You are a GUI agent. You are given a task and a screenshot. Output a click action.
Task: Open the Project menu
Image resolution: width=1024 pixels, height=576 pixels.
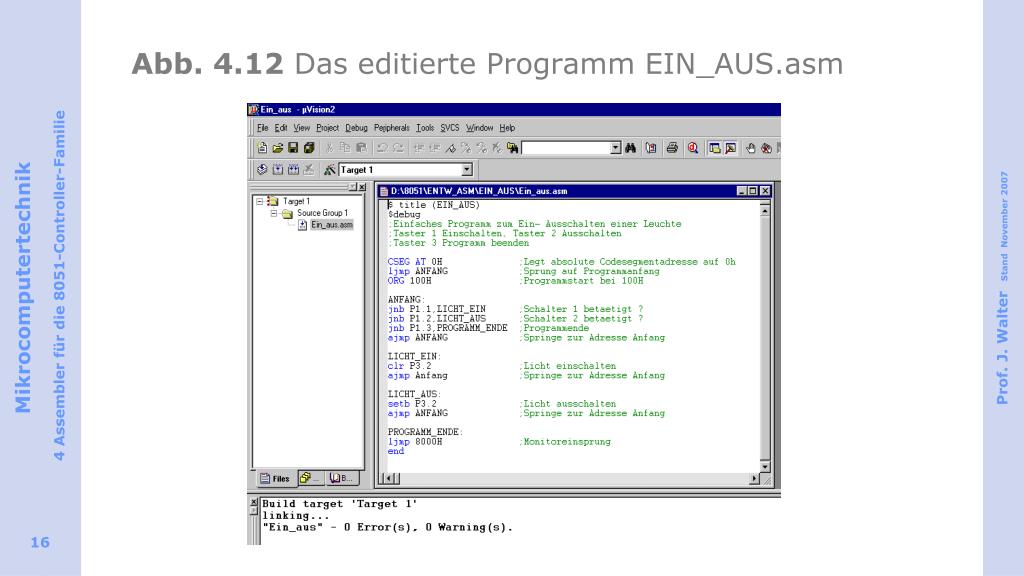pyautogui.click(x=327, y=128)
